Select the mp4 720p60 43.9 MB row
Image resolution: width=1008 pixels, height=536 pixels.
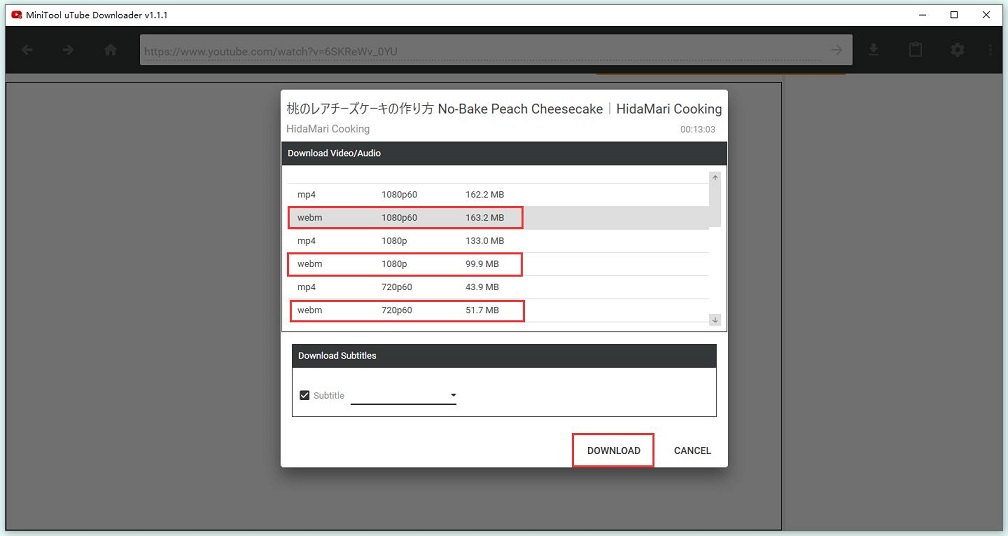point(496,287)
